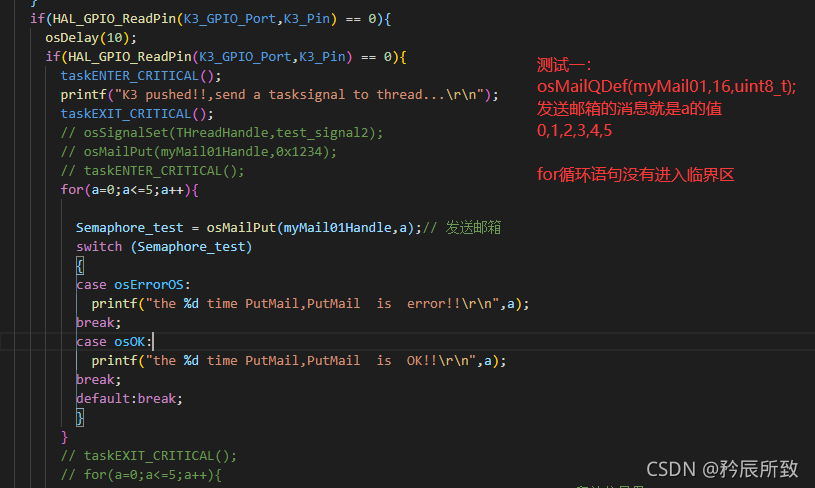Click the "PutMail is error!!" printf line
Screen dimensions: 815x488
tap(310, 304)
